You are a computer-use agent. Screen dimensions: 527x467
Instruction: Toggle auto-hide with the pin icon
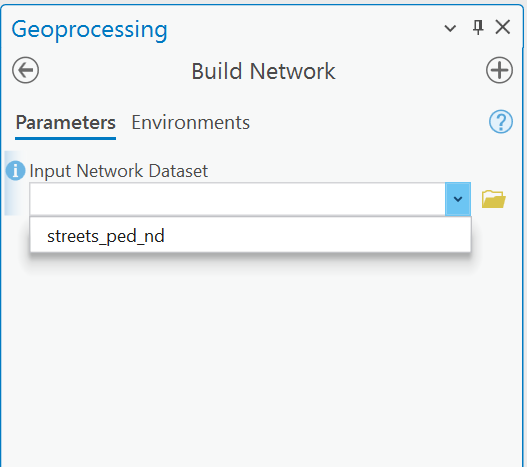point(478,27)
